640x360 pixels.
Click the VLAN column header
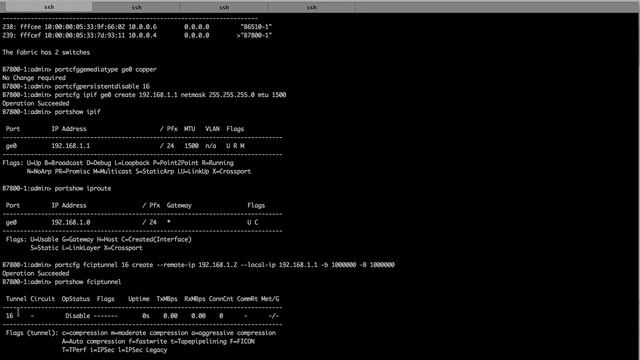212,129
